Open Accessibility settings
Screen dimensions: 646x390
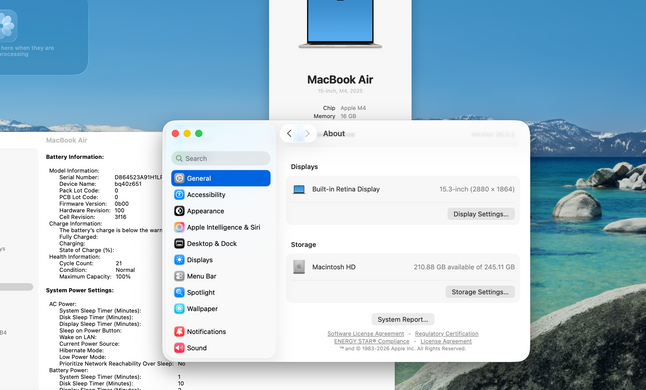click(x=221, y=194)
